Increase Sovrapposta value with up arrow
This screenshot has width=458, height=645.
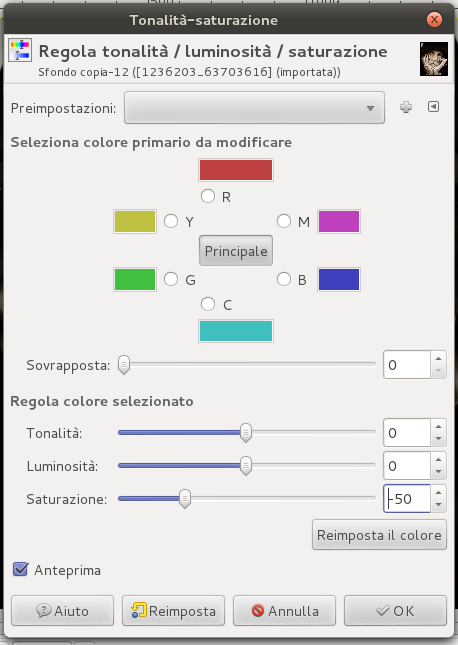click(x=439, y=359)
